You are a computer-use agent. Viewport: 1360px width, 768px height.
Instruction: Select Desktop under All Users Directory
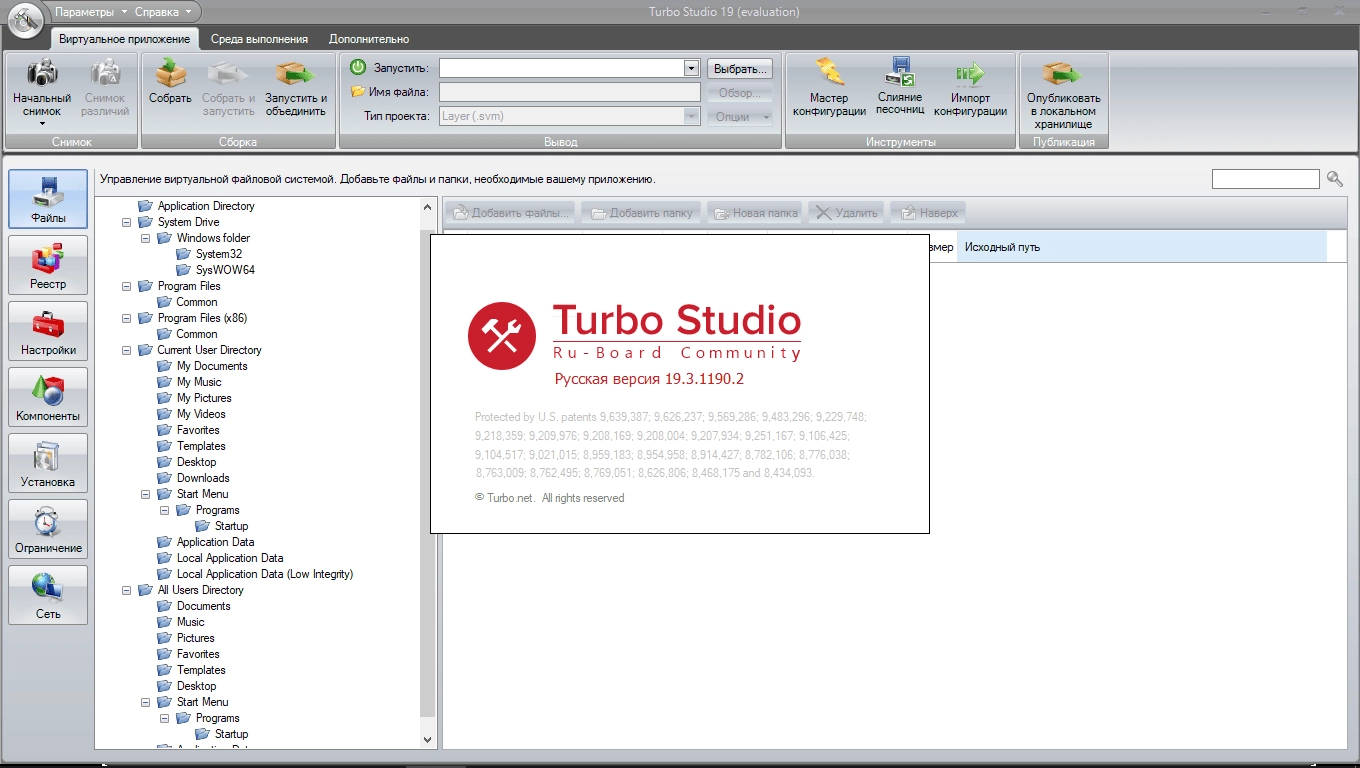(x=197, y=686)
